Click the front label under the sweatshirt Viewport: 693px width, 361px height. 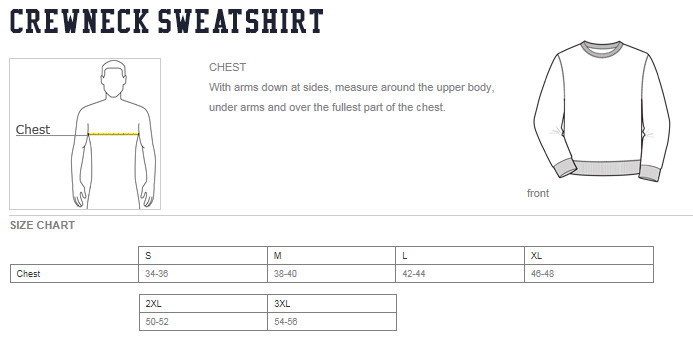(538, 193)
